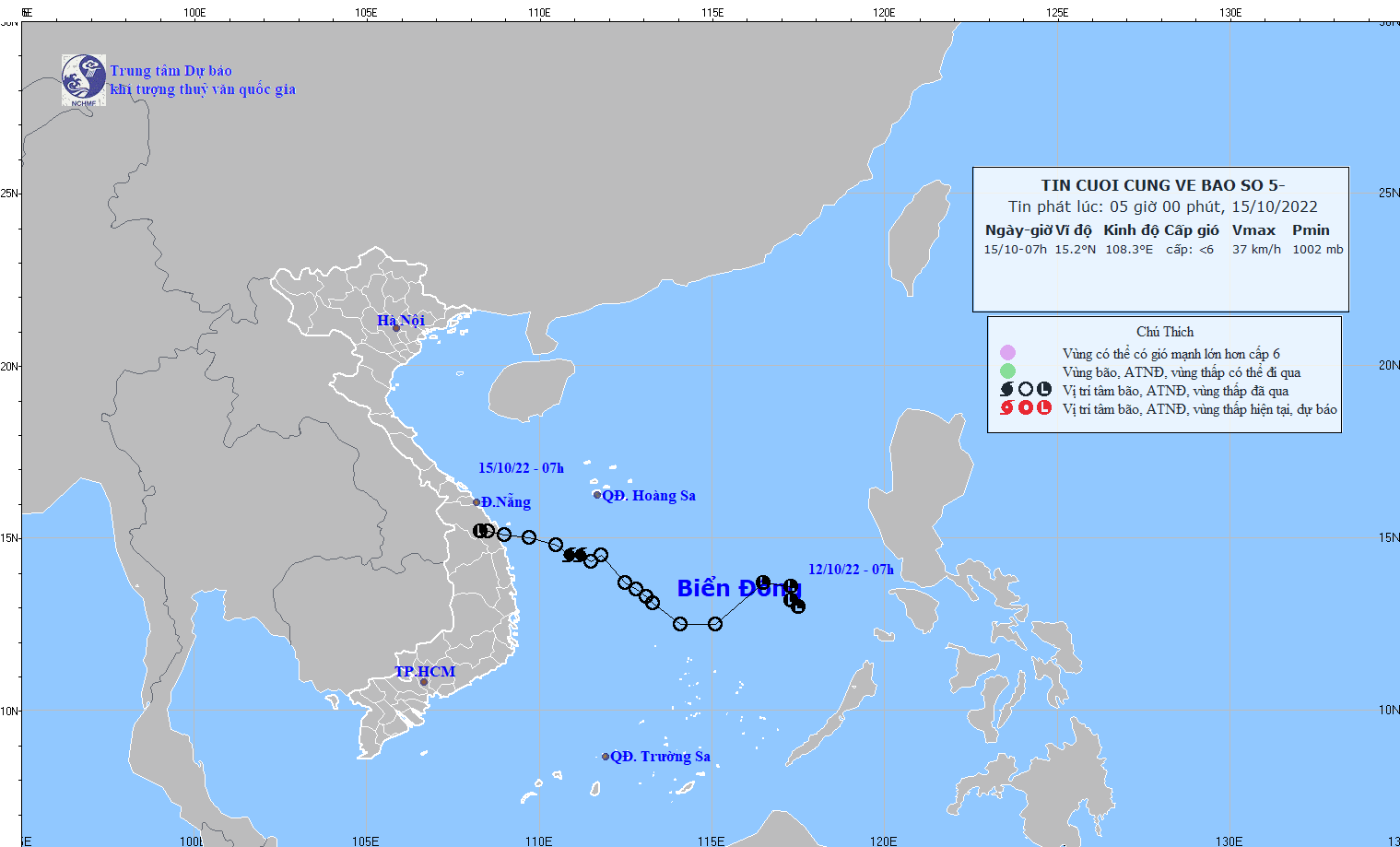
Task: Click the 115E longitude label at top
Action: pos(712,13)
